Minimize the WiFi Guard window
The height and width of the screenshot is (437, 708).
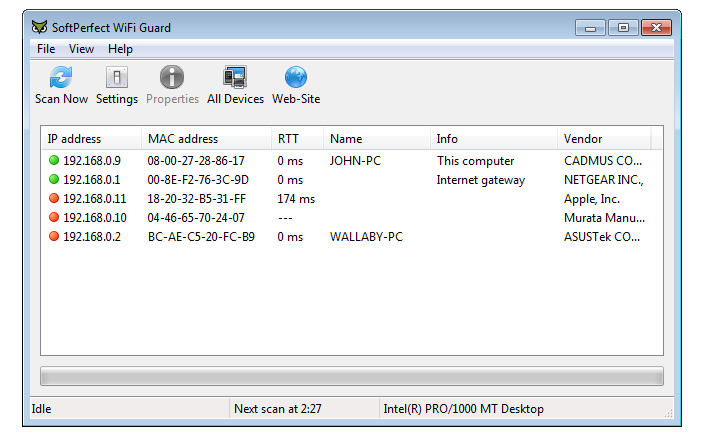(x=590, y=28)
